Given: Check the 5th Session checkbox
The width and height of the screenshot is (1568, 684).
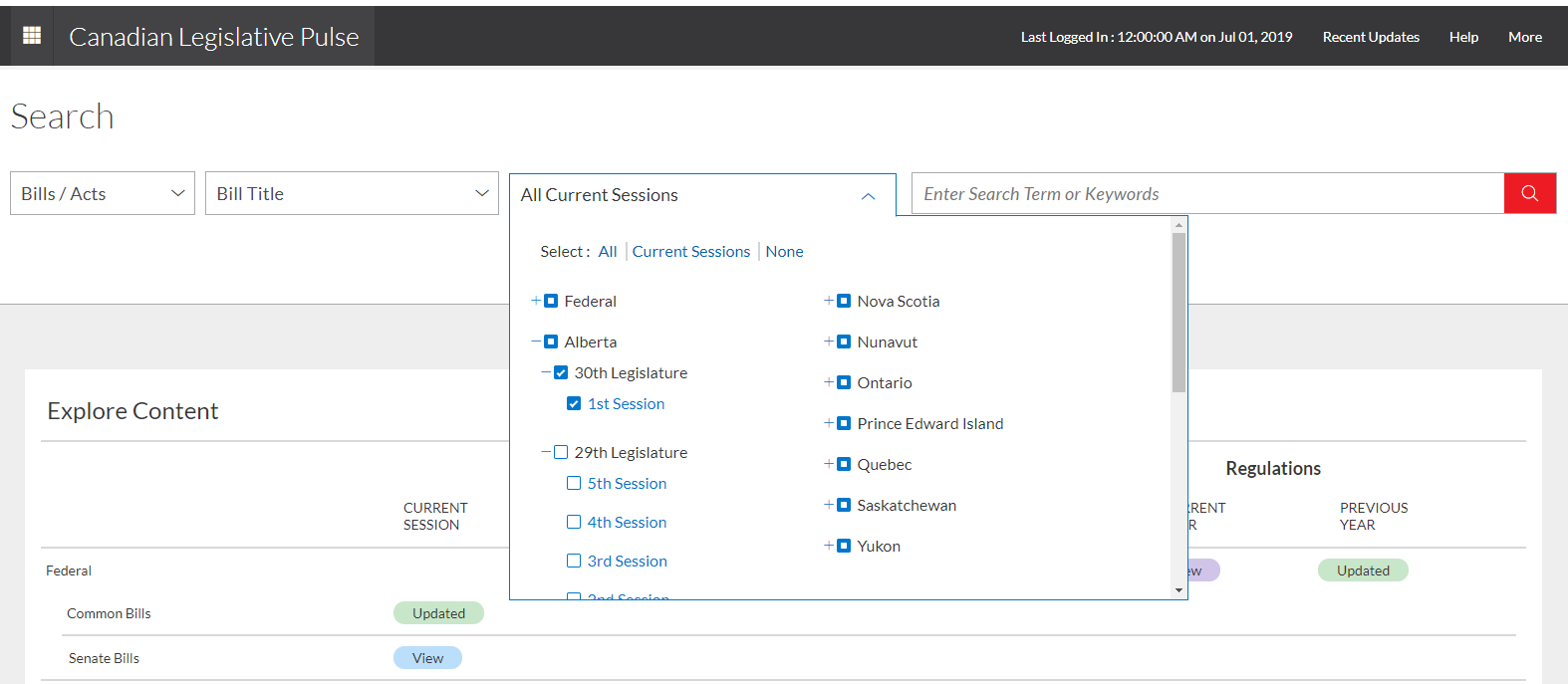Looking at the screenshot, I should (574, 483).
